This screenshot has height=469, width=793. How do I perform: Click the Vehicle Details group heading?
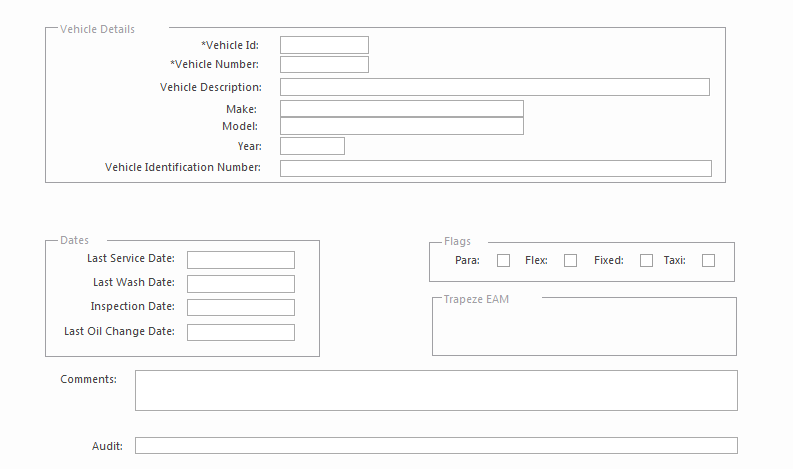tap(97, 29)
